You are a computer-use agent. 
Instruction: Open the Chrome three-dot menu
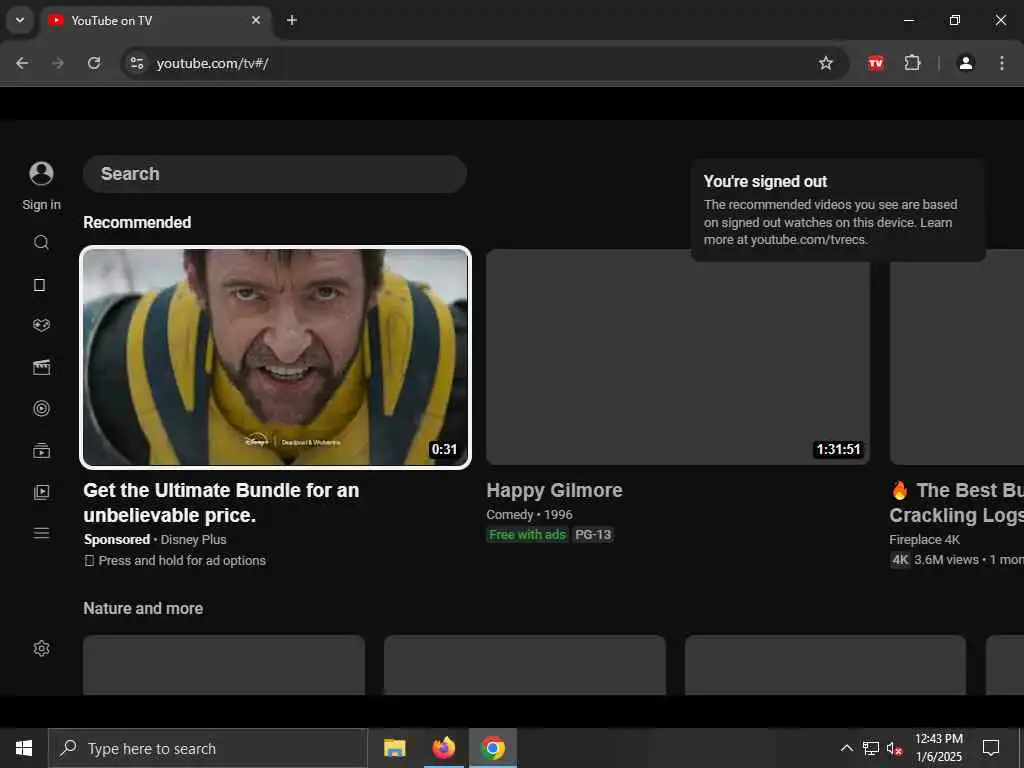point(1002,63)
